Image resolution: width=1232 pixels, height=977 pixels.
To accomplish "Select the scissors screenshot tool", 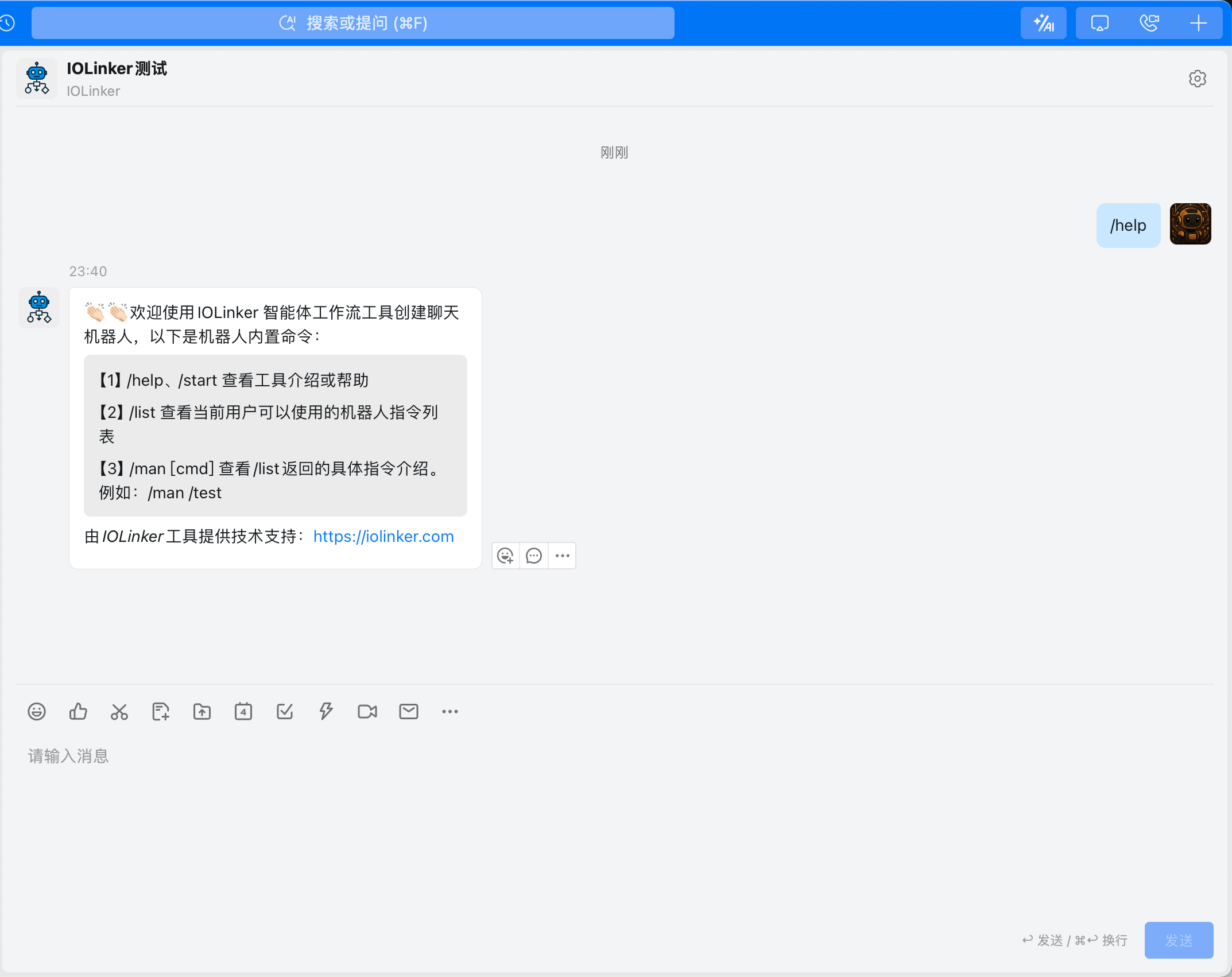I will point(119,712).
